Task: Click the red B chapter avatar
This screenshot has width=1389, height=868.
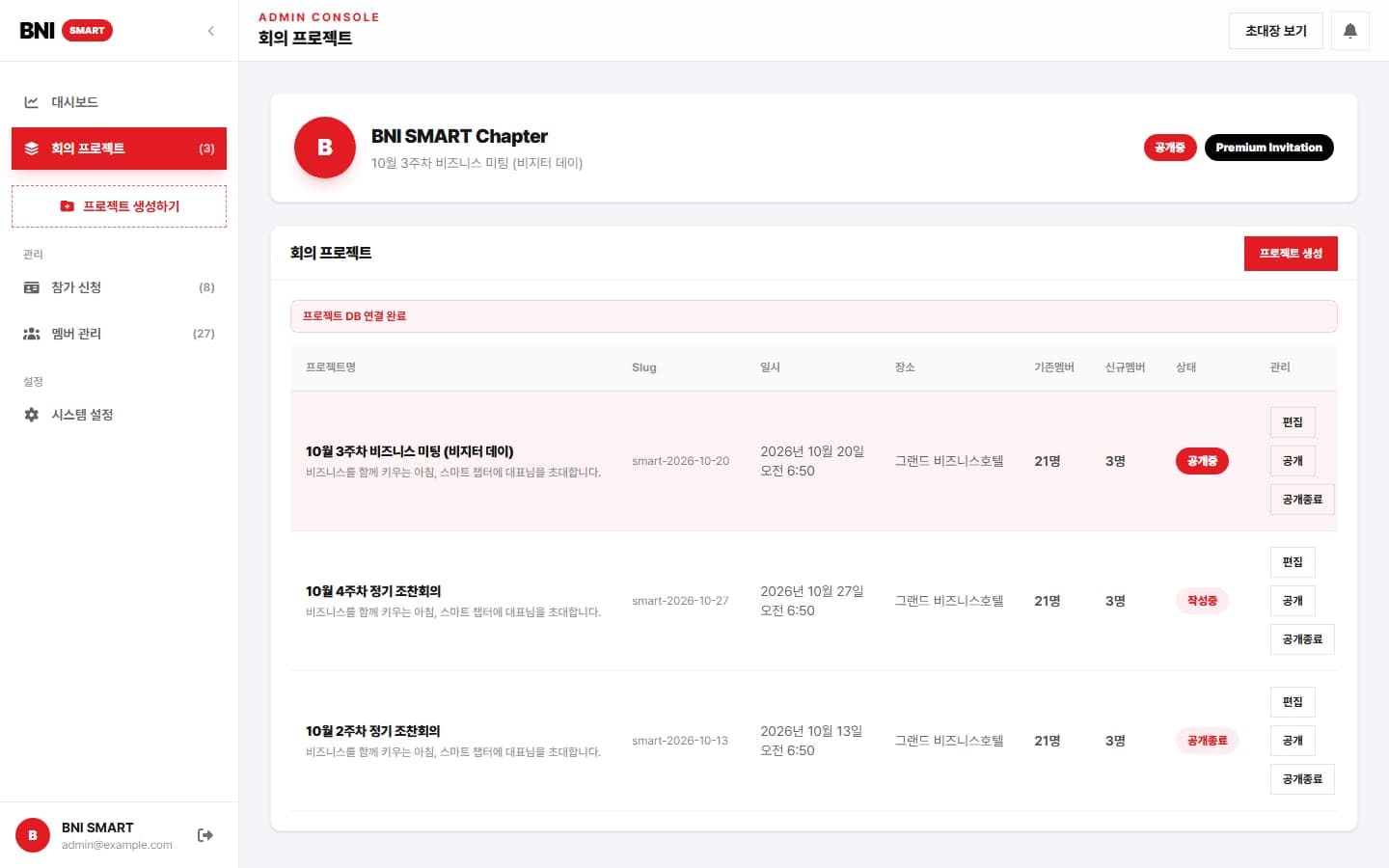Action: (325, 148)
